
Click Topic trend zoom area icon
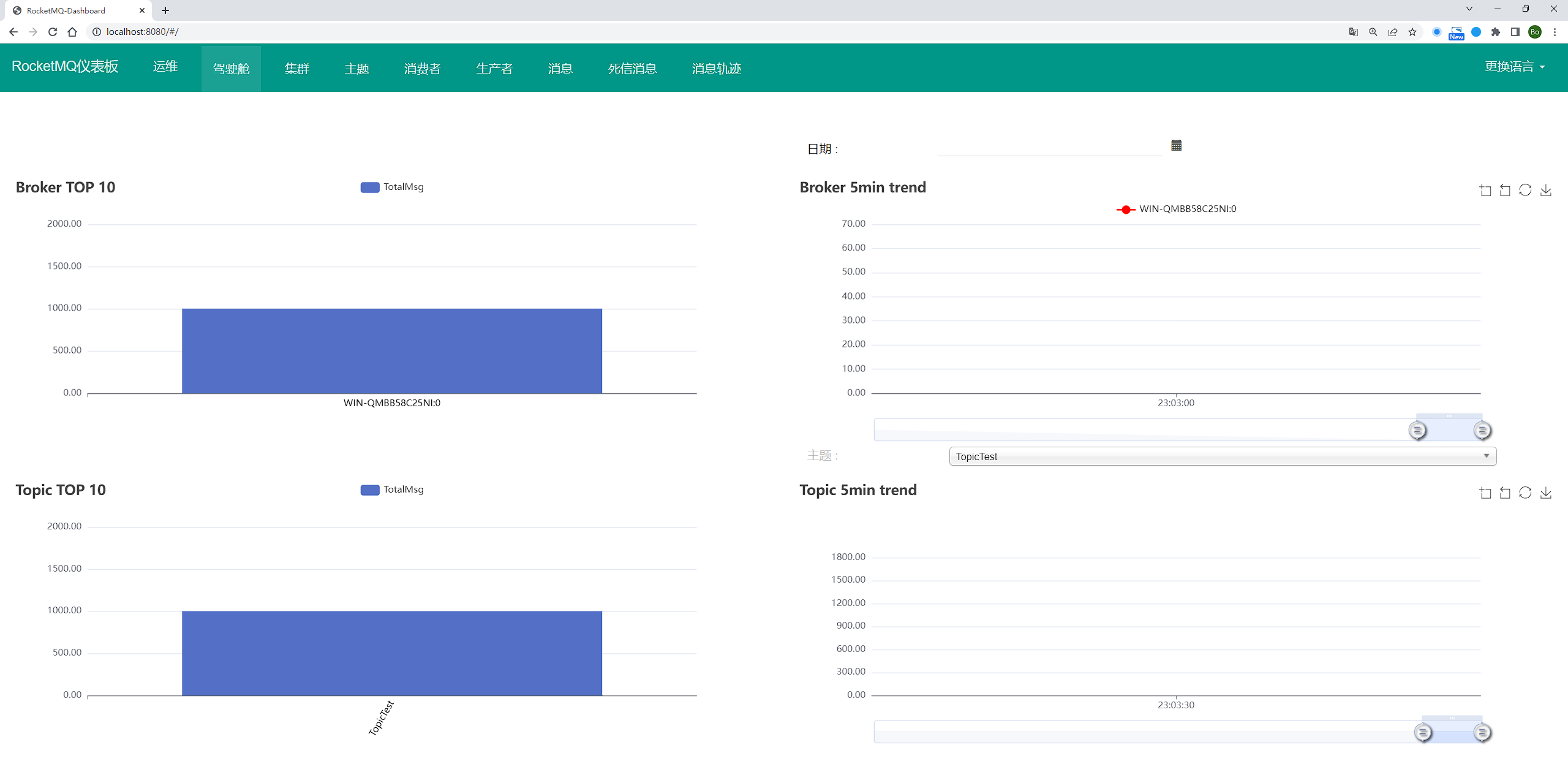[1485, 493]
